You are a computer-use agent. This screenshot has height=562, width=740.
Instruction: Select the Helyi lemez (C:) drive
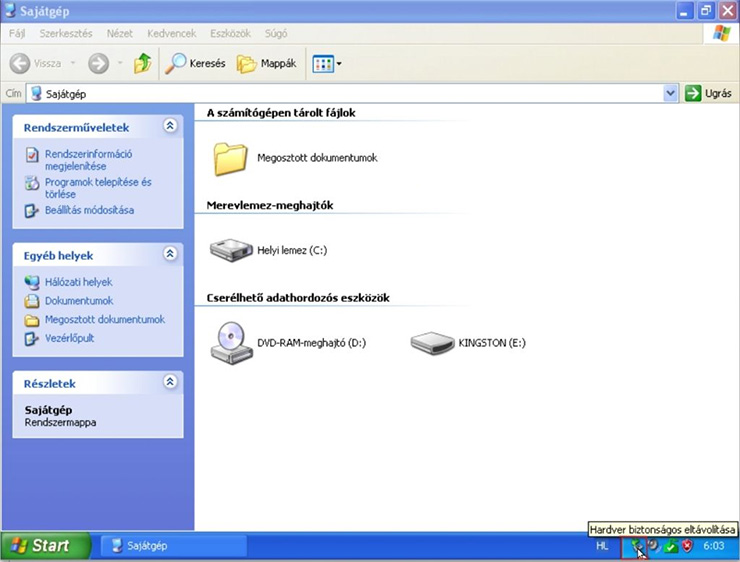pyautogui.click(x=231, y=250)
